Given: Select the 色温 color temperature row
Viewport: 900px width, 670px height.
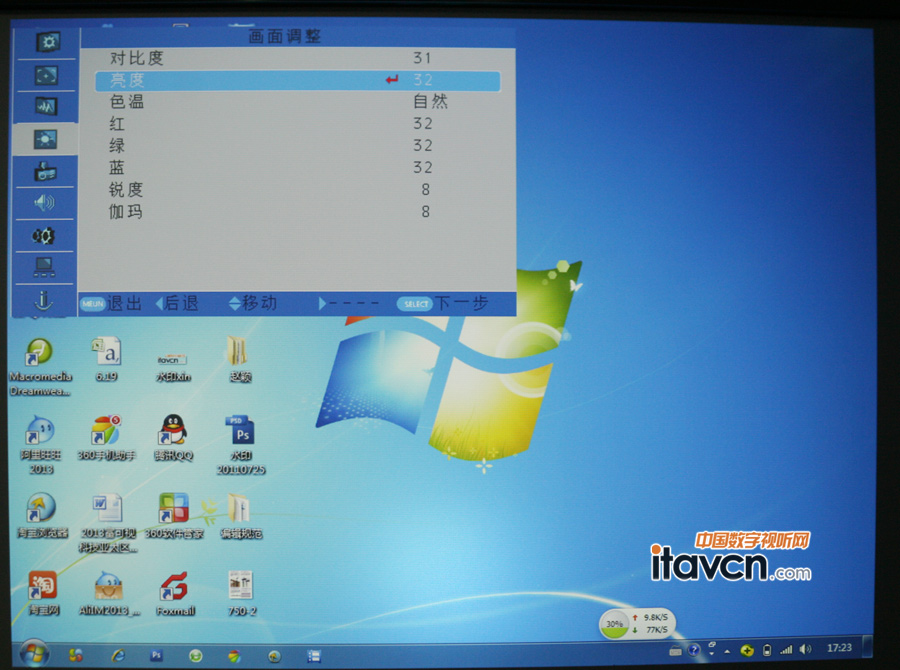Looking at the screenshot, I should 297,102.
